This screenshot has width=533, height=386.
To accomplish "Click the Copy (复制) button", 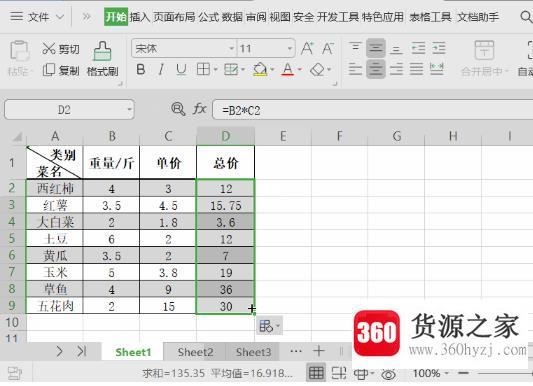I will tap(61, 70).
